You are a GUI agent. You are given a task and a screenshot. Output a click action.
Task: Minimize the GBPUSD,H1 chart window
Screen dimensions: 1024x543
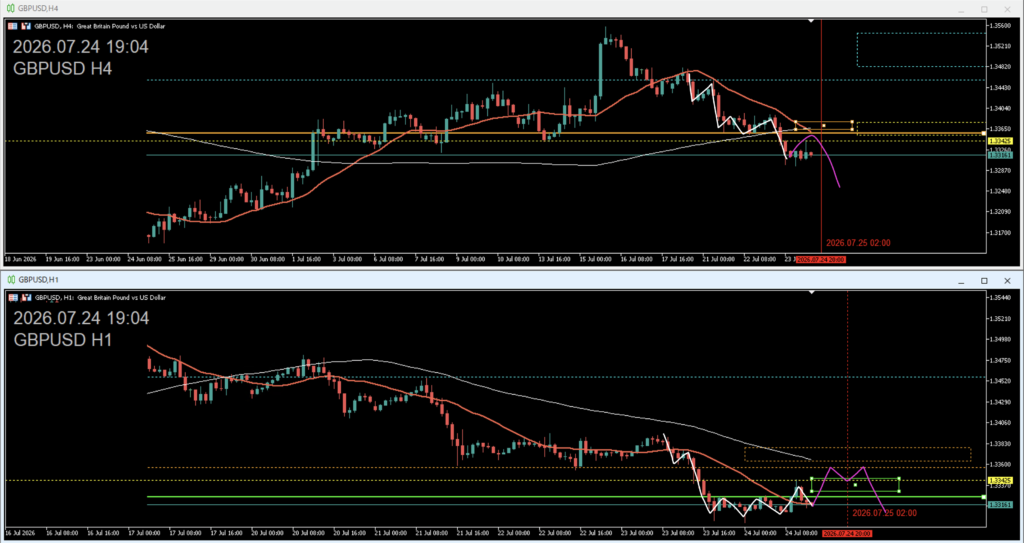(x=961, y=281)
